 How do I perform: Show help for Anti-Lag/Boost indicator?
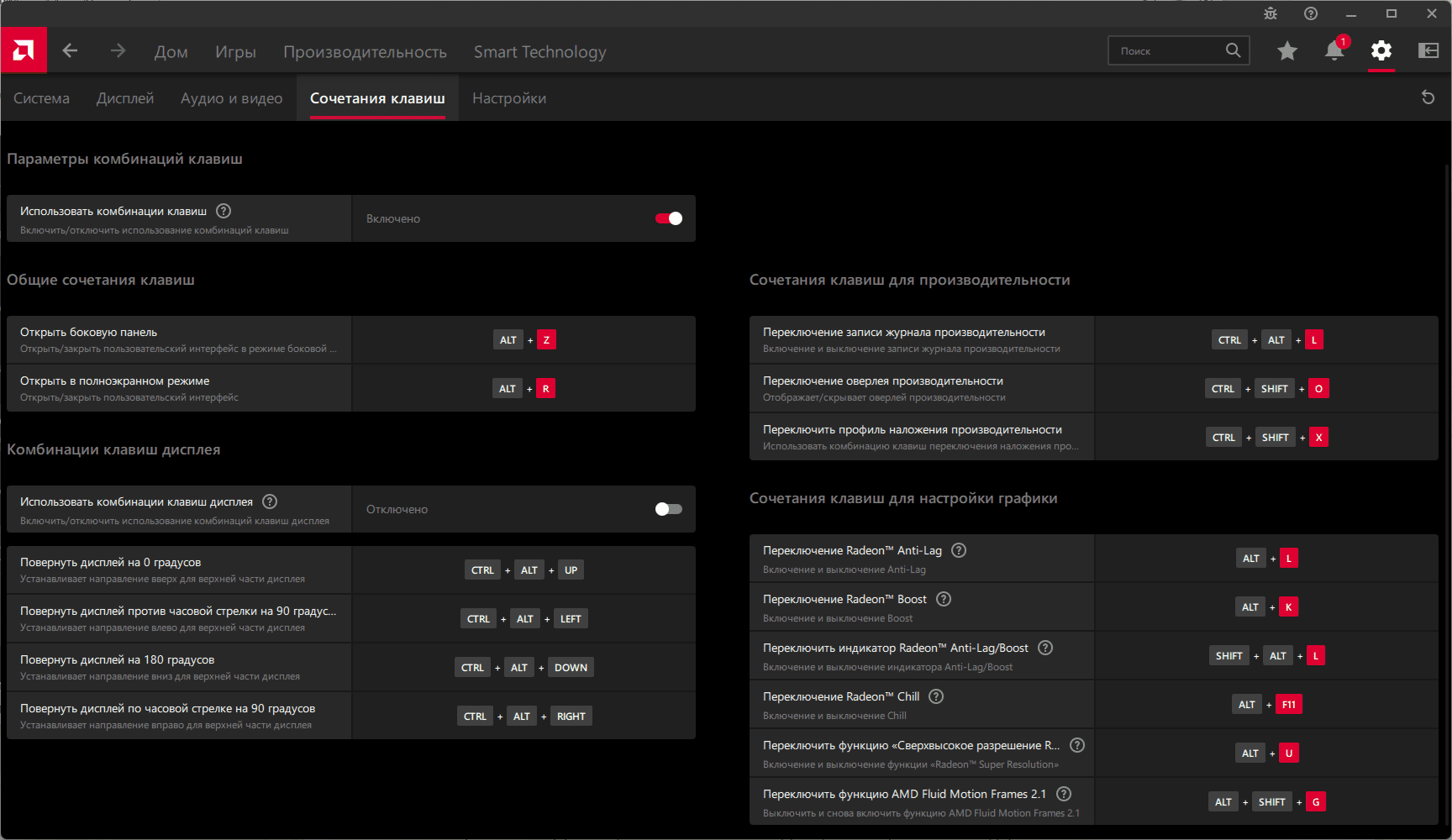pos(1045,648)
